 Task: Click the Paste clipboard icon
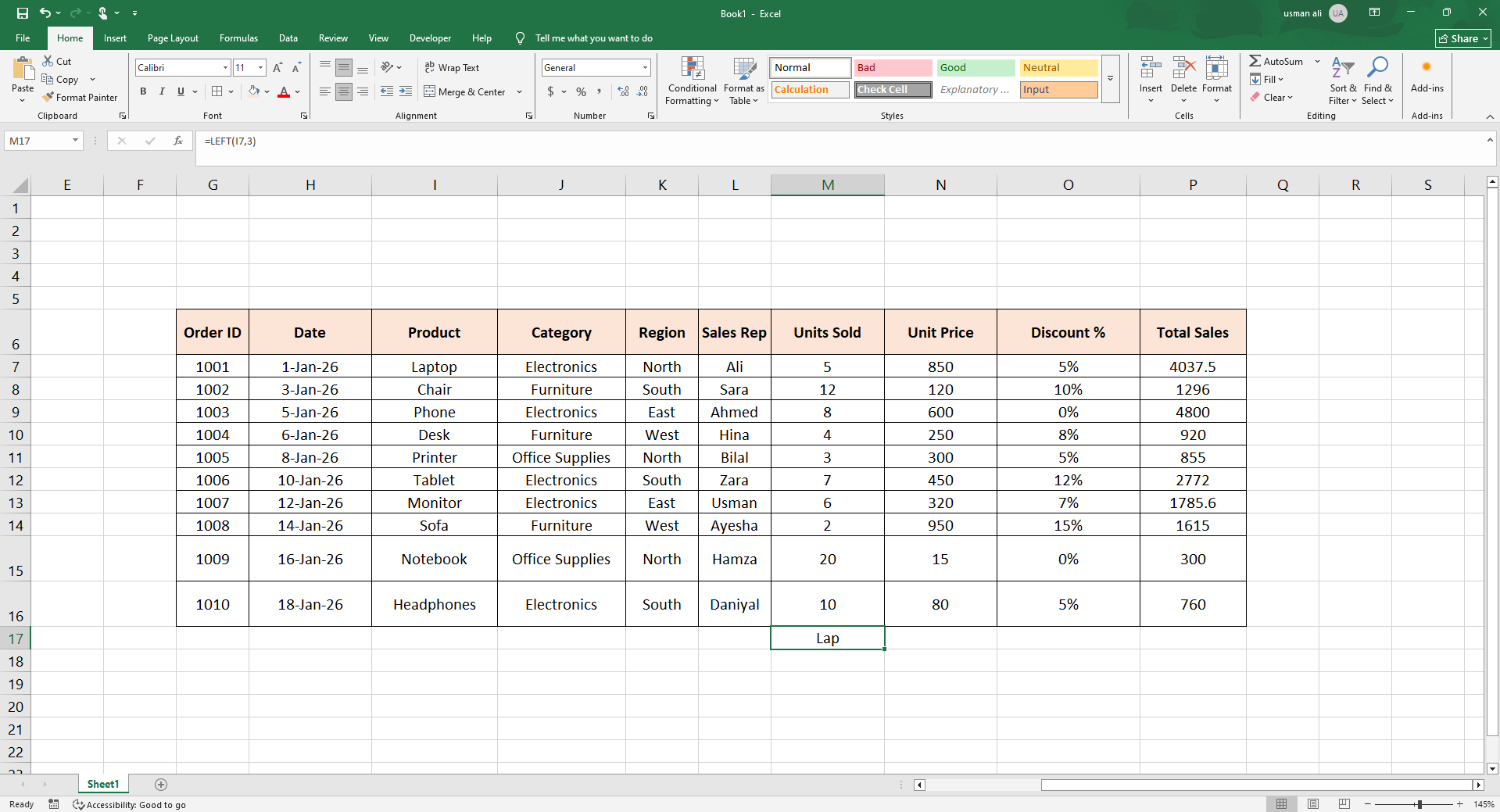click(x=23, y=68)
